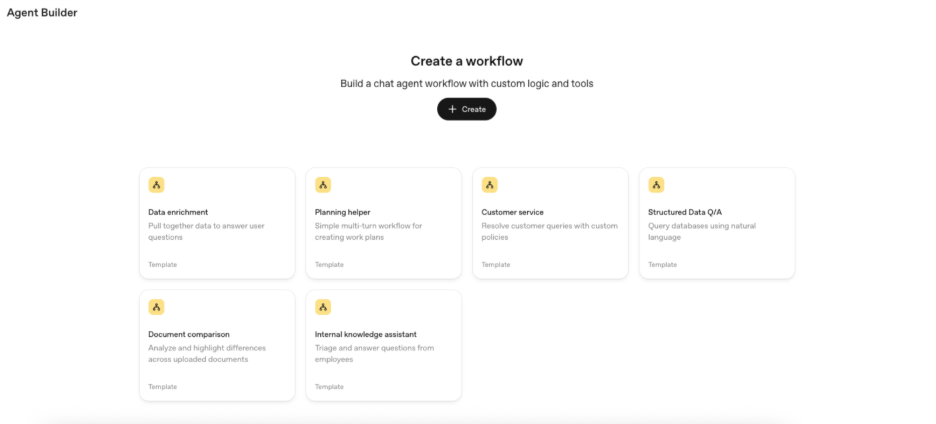Click the Customer service card description text

pos(549,232)
